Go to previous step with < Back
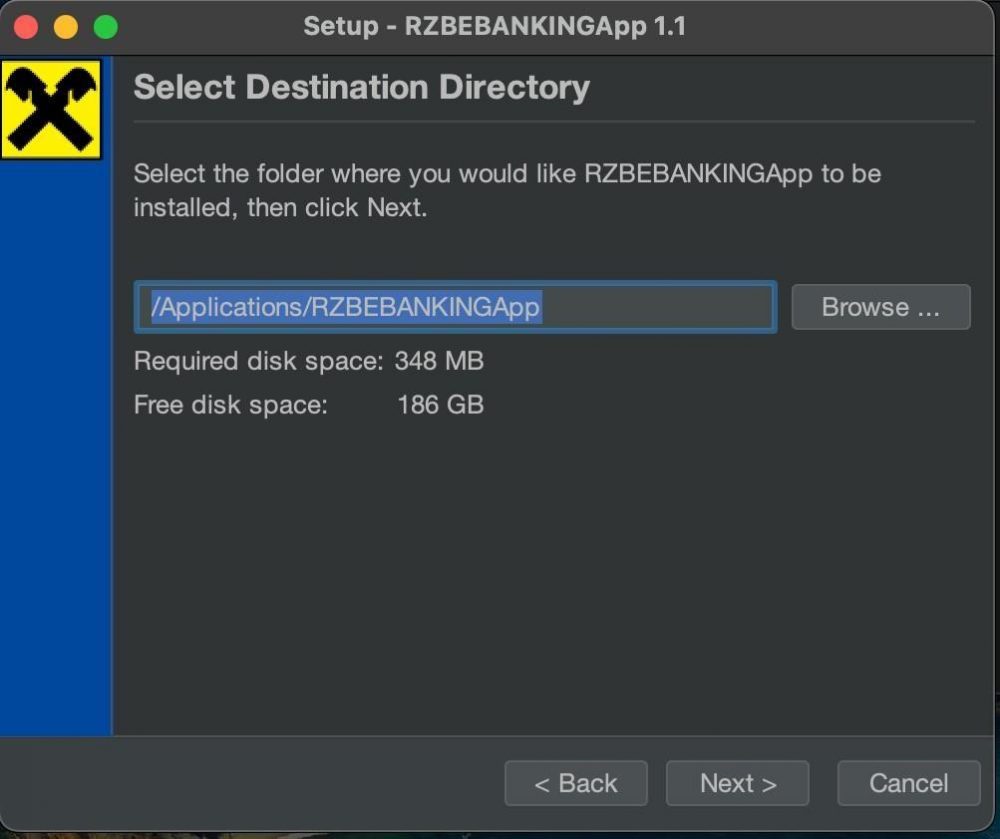1000x839 pixels. tap(575, 783)
